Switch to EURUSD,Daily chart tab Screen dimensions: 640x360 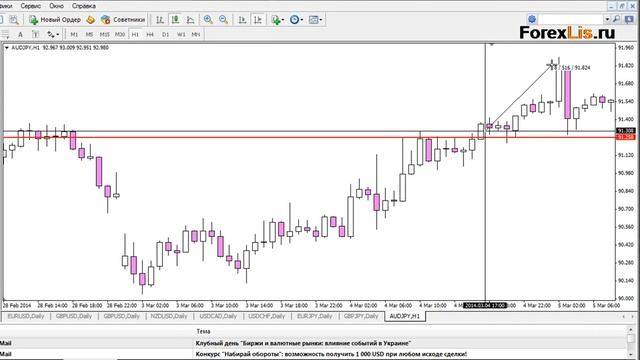coord(26,316)
